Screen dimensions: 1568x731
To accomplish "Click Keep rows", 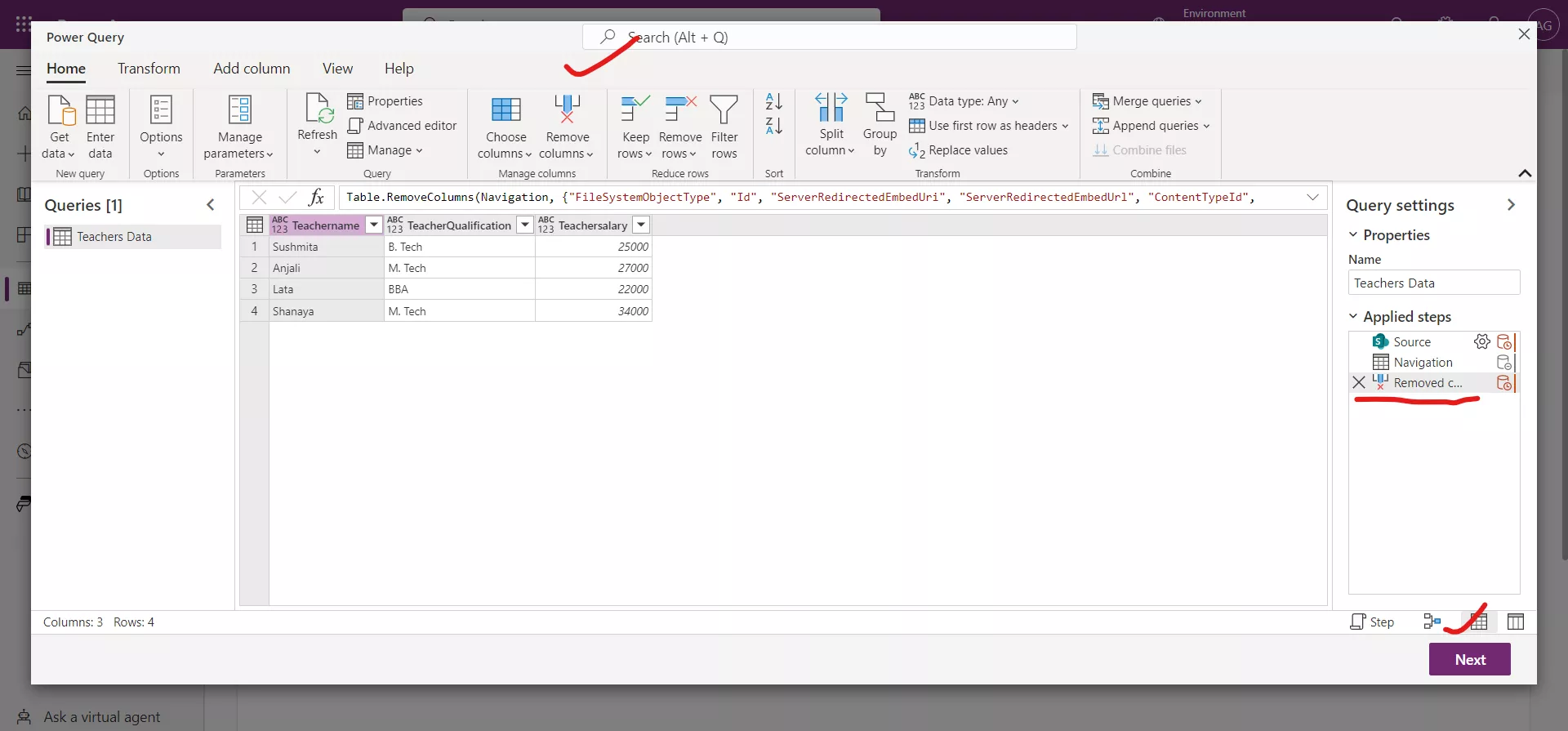I will click(635, 127).
